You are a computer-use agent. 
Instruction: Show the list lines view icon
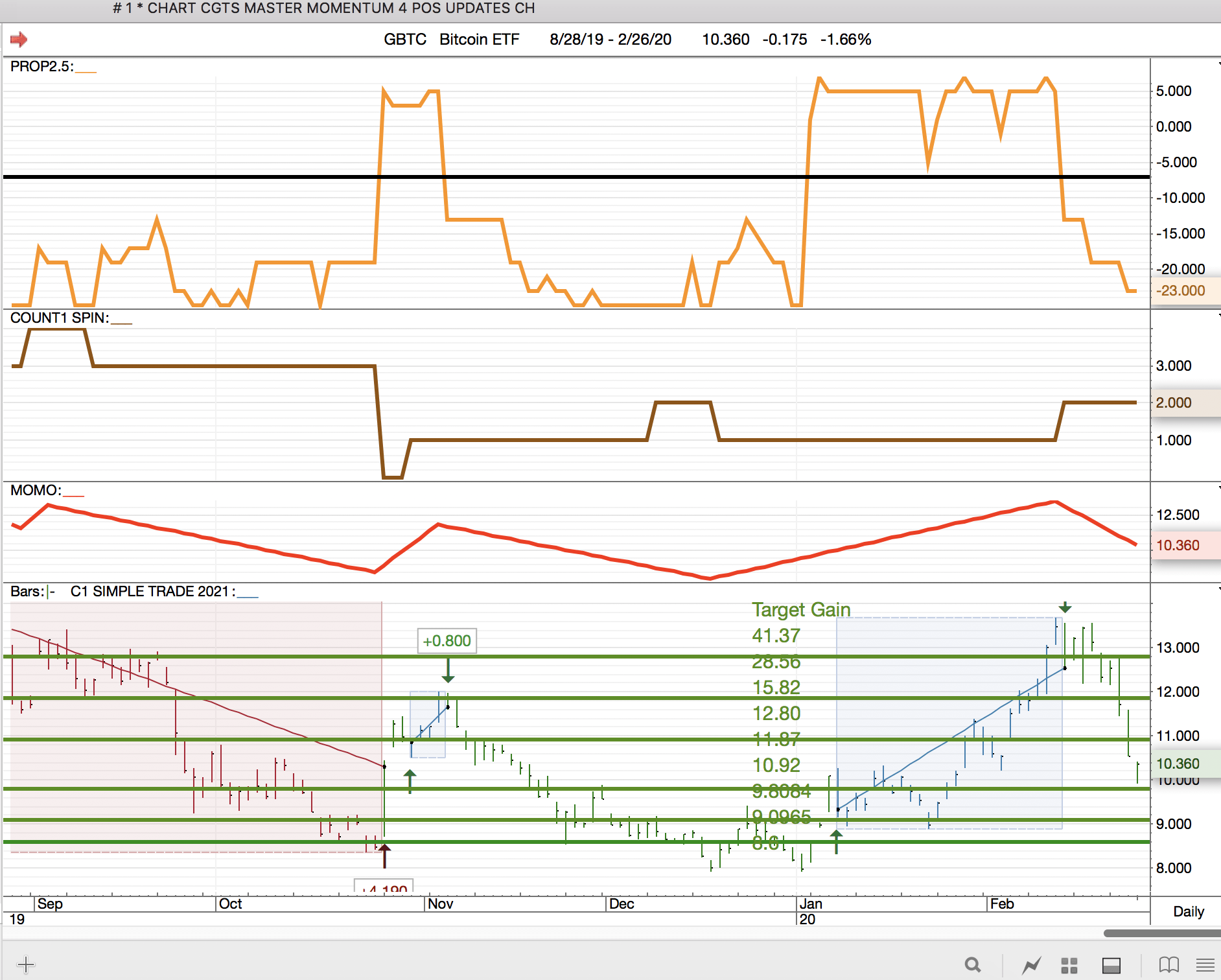coord(1205,965)
